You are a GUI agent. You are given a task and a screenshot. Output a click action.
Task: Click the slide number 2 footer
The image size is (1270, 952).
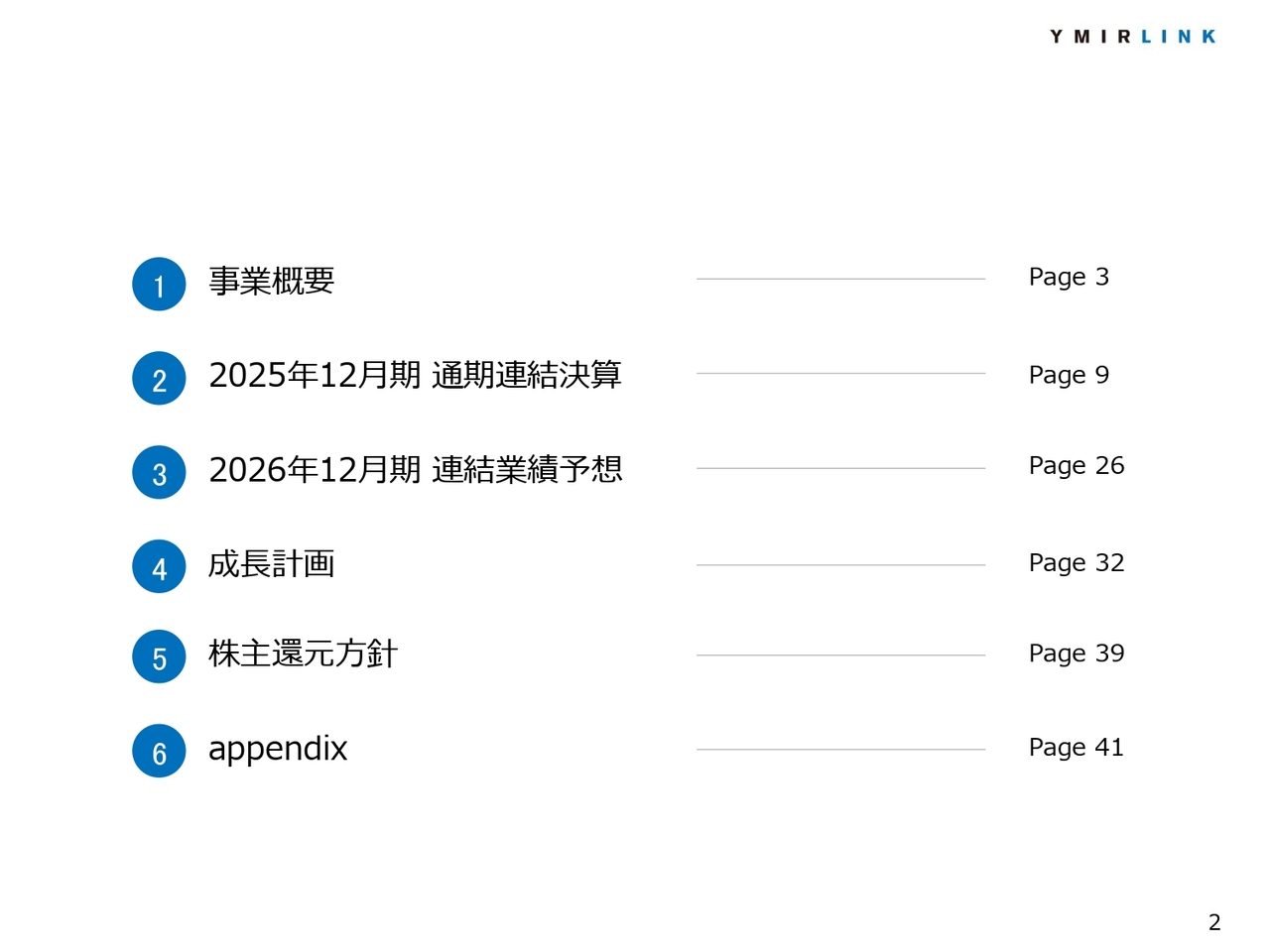[x=1214, y=922]
